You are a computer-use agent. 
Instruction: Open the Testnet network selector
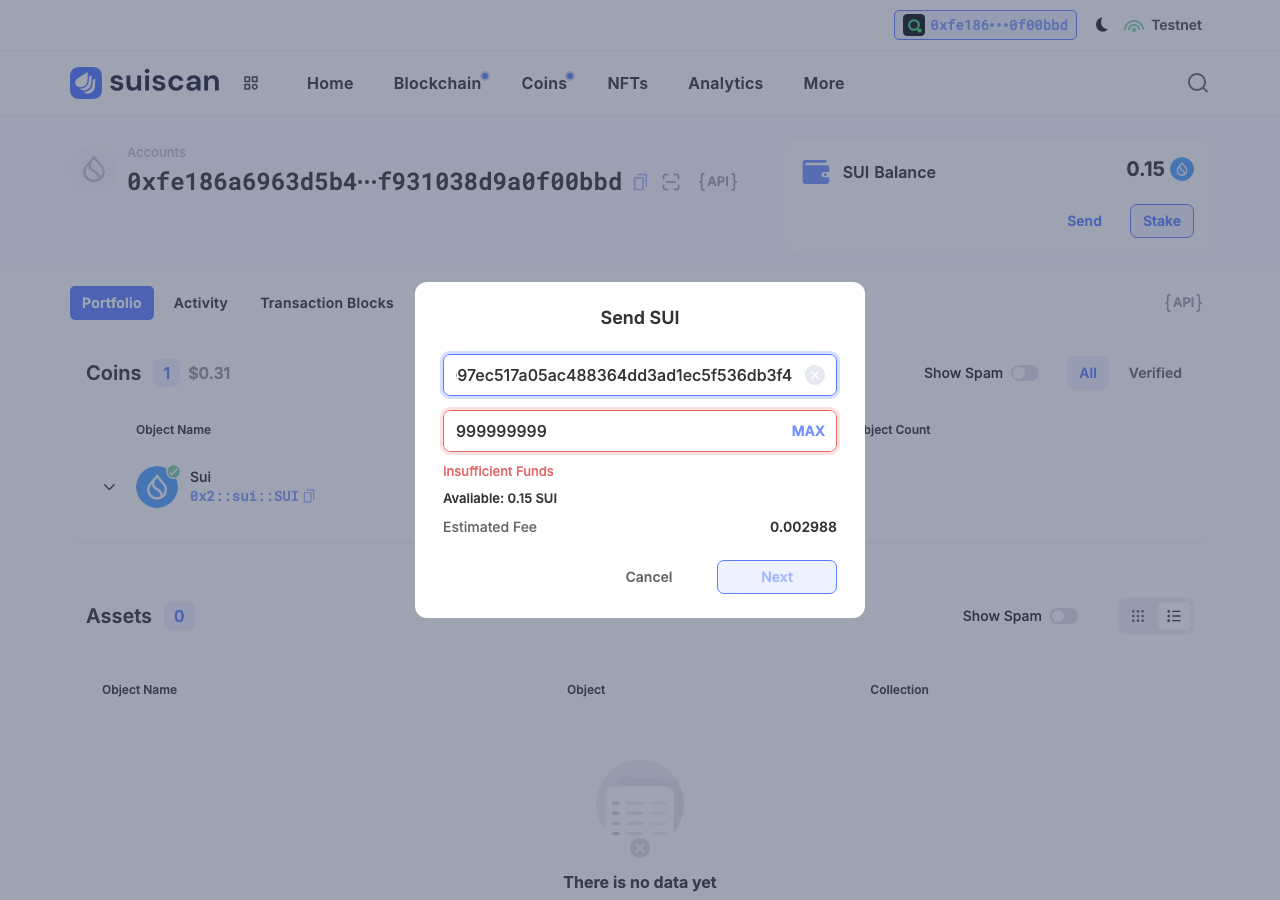(x=1163, y=25)
